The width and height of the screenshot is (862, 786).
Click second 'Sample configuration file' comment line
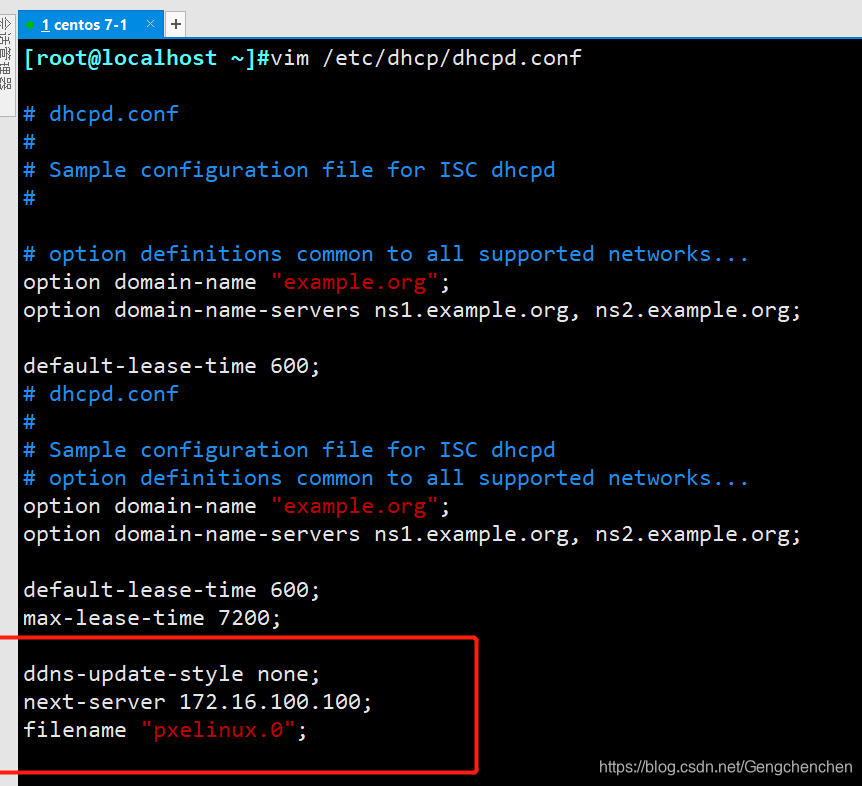click(289, 450)
